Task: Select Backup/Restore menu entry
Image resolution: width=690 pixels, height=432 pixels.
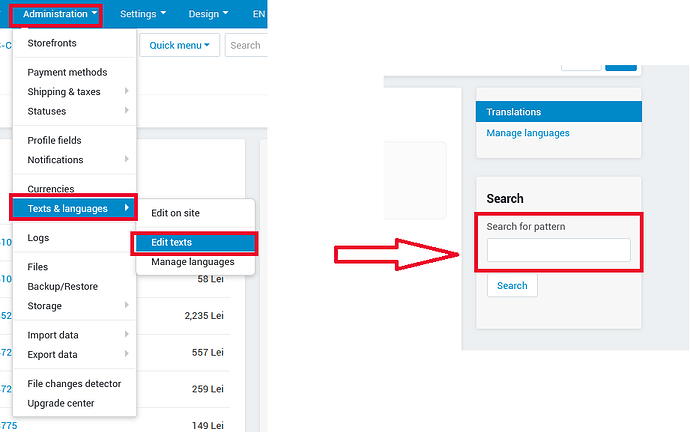Action: pos(62,286)
